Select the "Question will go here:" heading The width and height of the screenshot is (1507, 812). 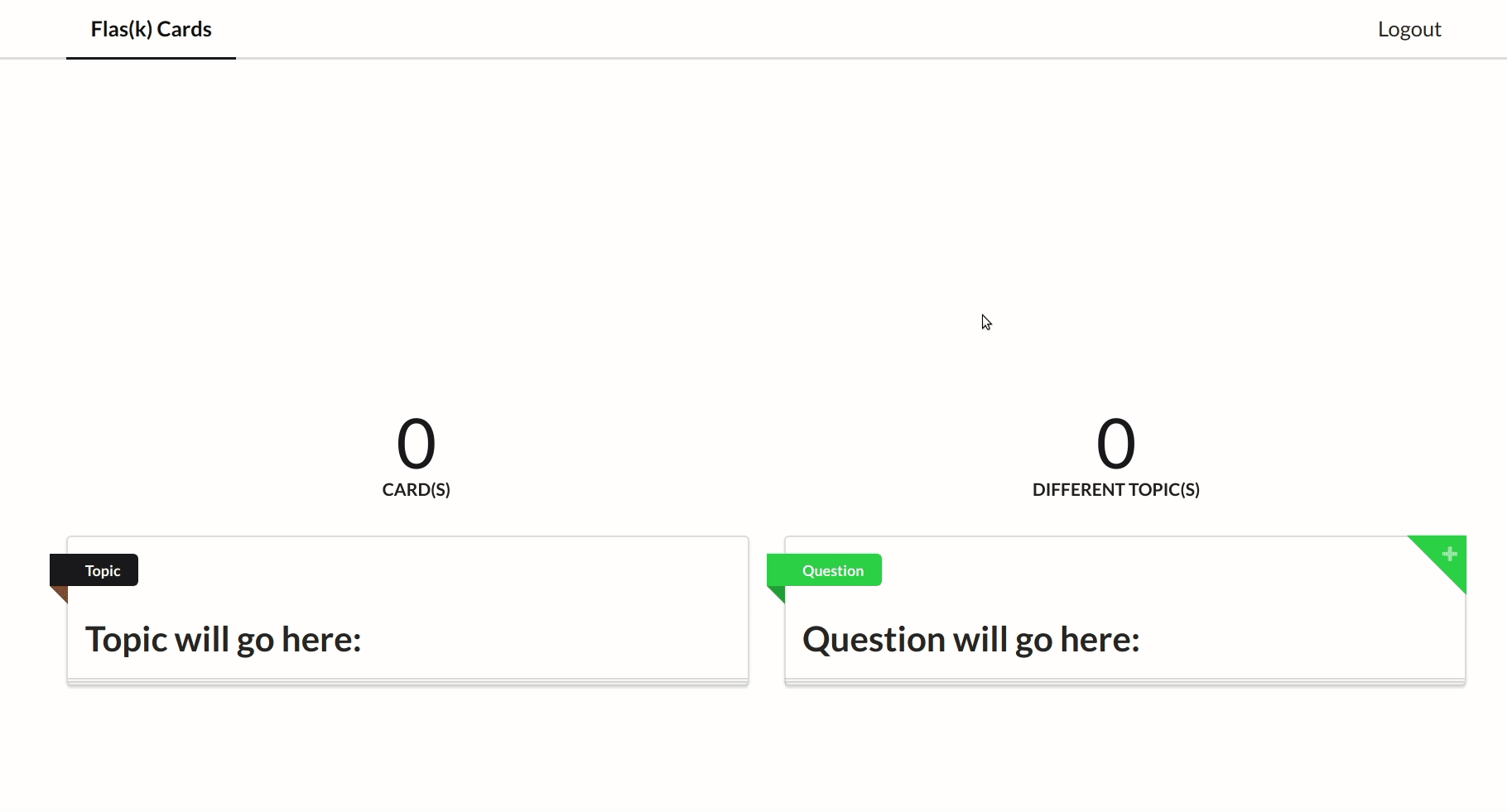pyautogui.click(x=970, y=639)
